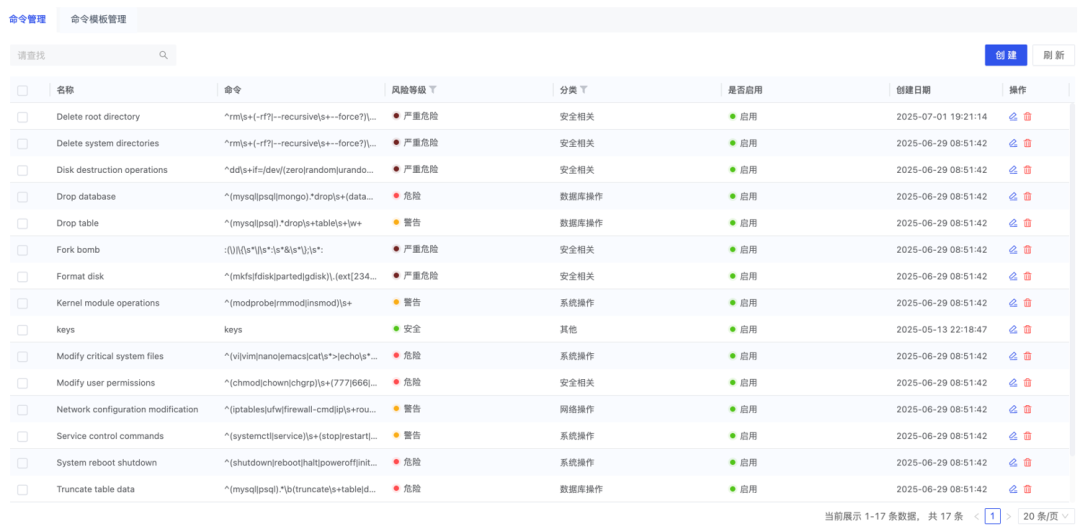
Task: Edit the Delete system directories command
Action: 1012,143
